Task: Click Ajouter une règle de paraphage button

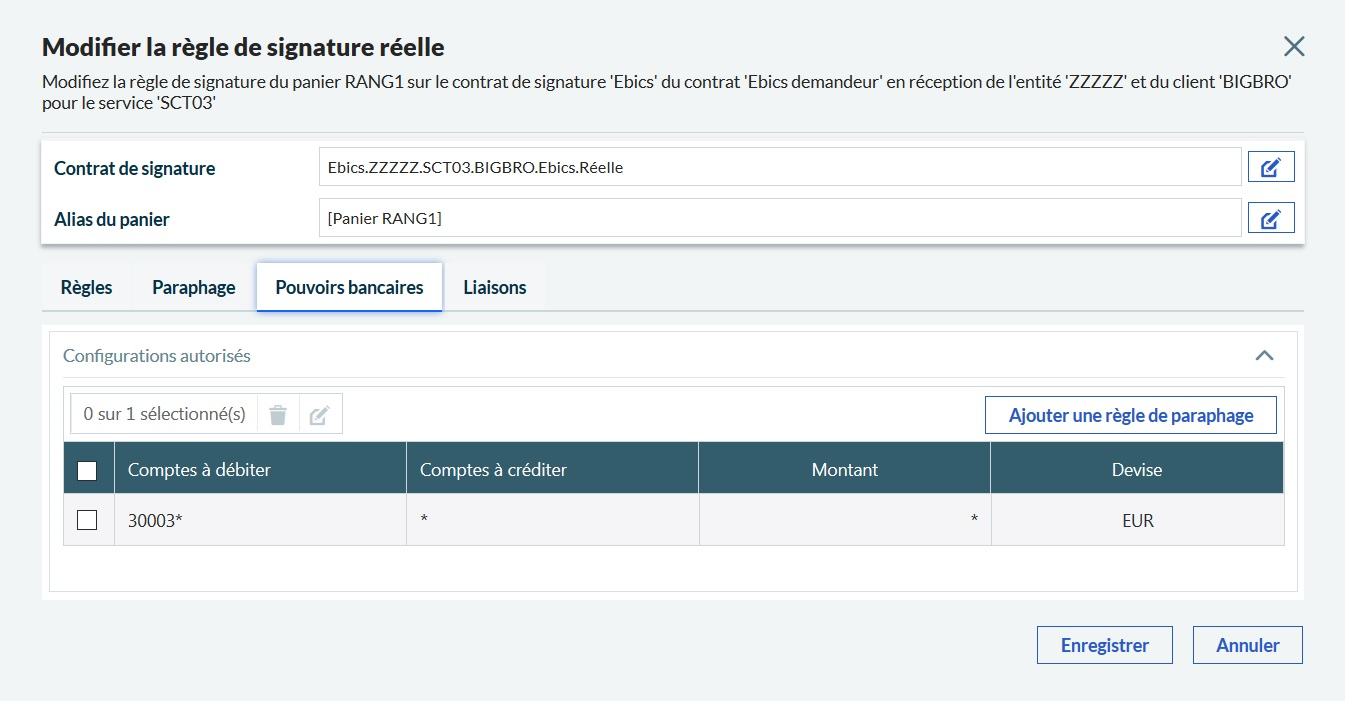Action: pos(1130,415)
